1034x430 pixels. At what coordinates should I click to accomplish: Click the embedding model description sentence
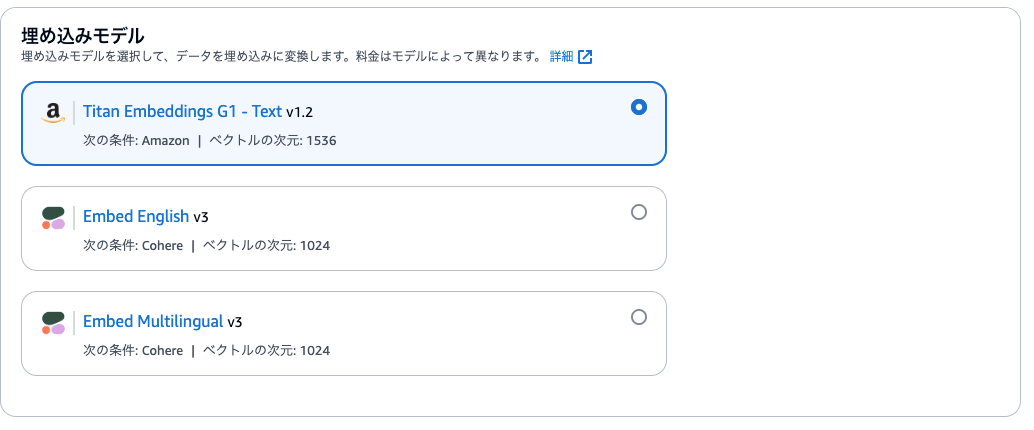(282, 57)
